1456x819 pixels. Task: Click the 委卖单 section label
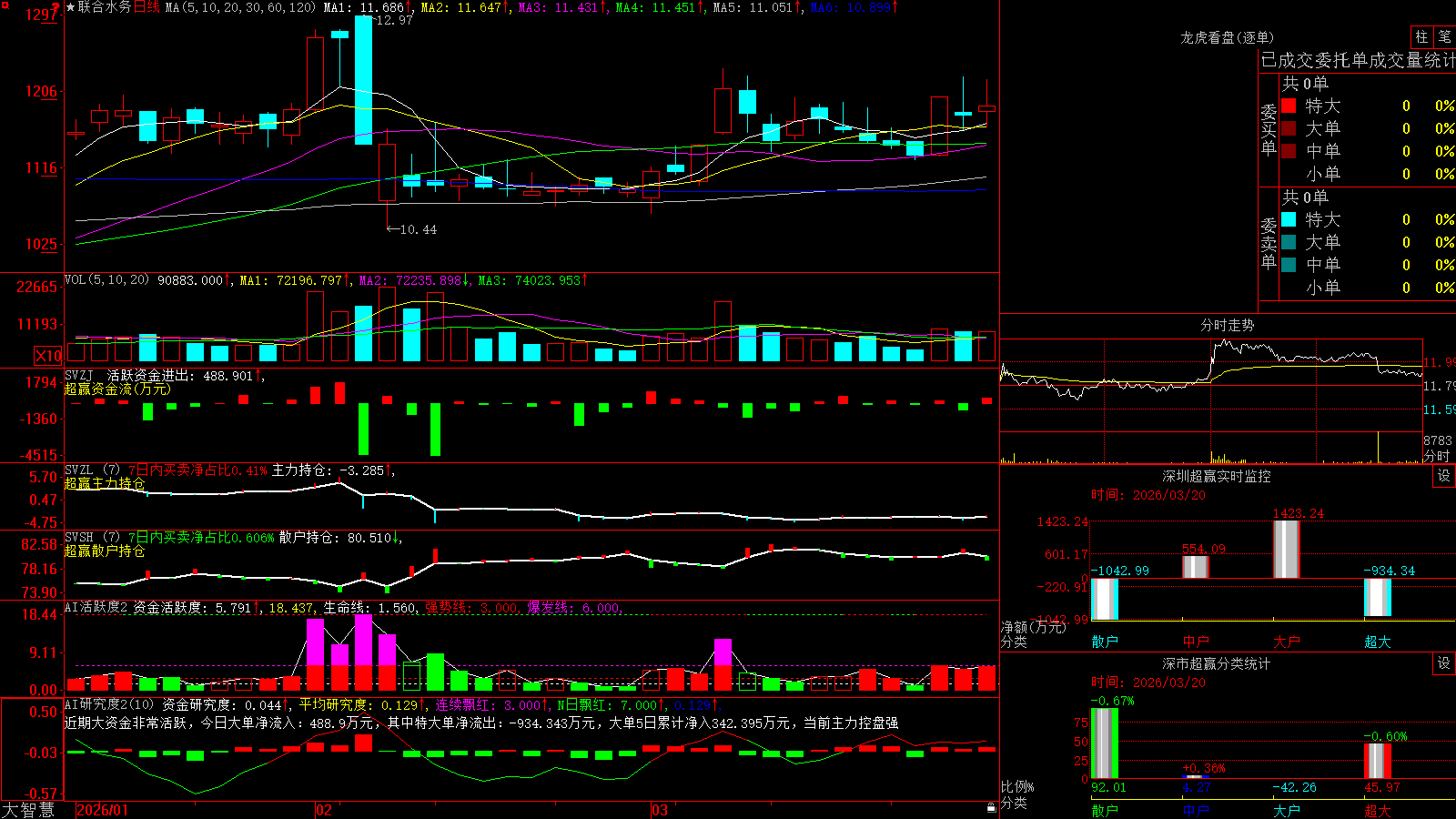point(1269,243)
